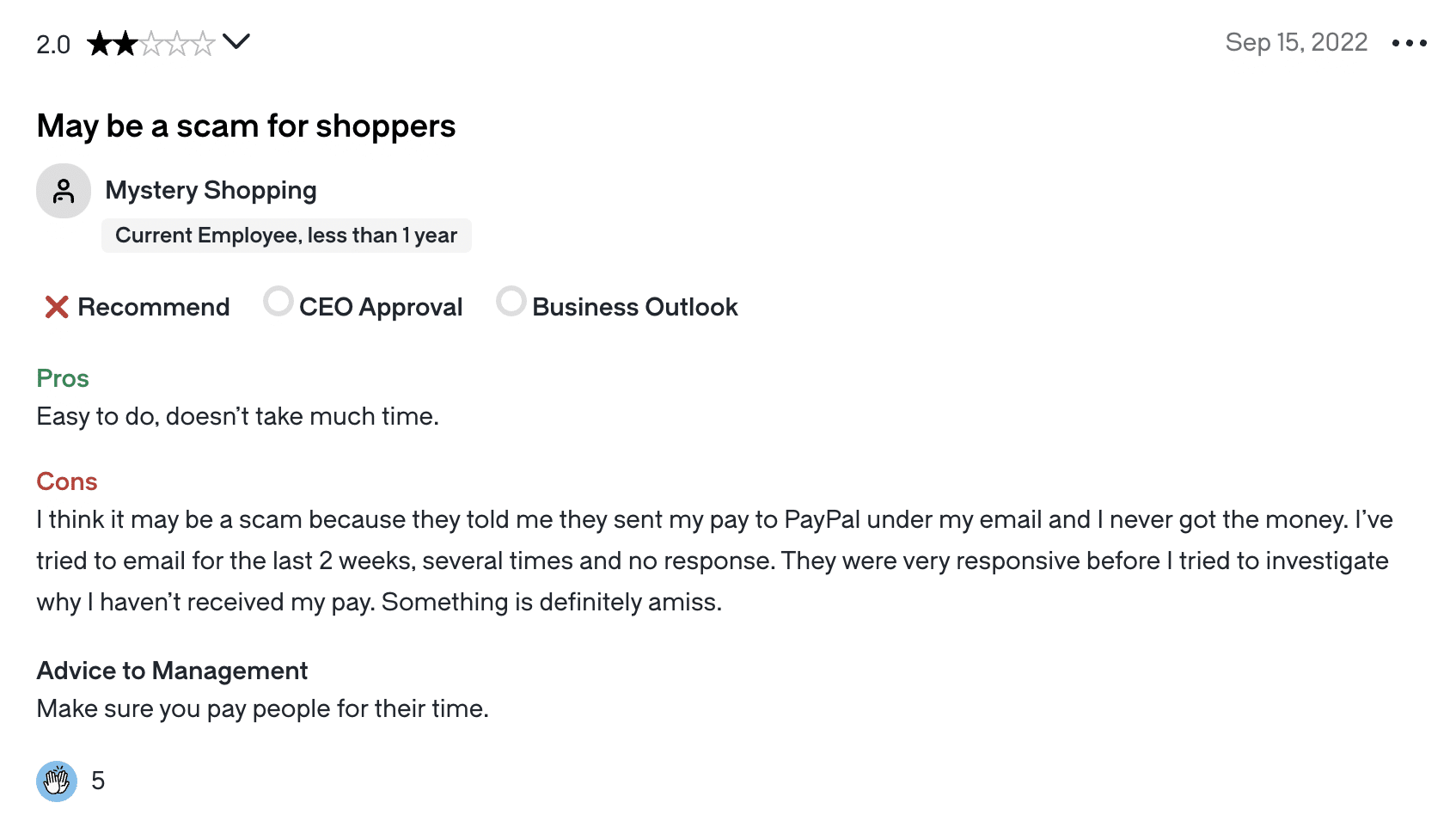Click the Advice to Management heading
Viewport: 1456px width, 815px height.
172,671
